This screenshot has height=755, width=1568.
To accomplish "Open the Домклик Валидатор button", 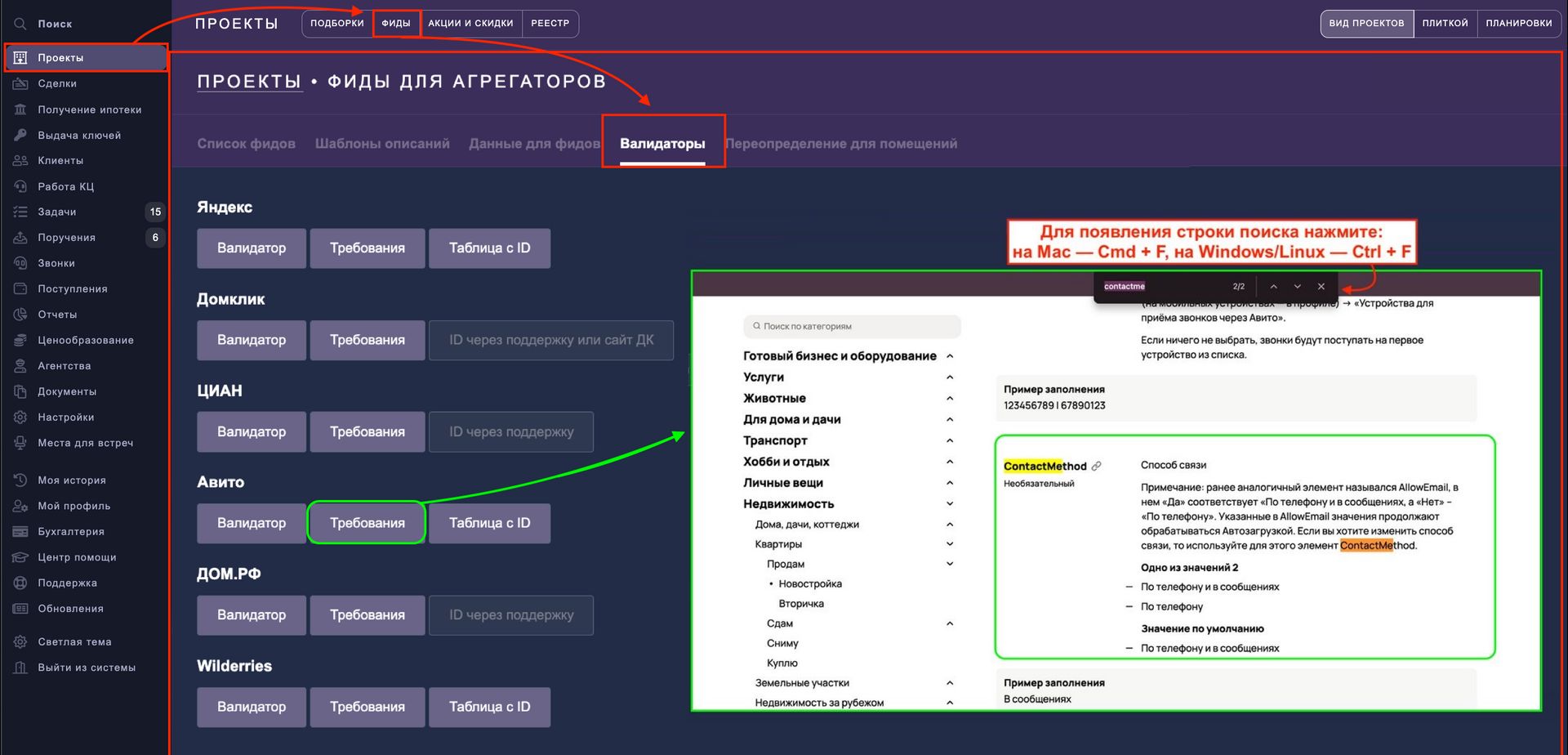I will tap(252, 340).
